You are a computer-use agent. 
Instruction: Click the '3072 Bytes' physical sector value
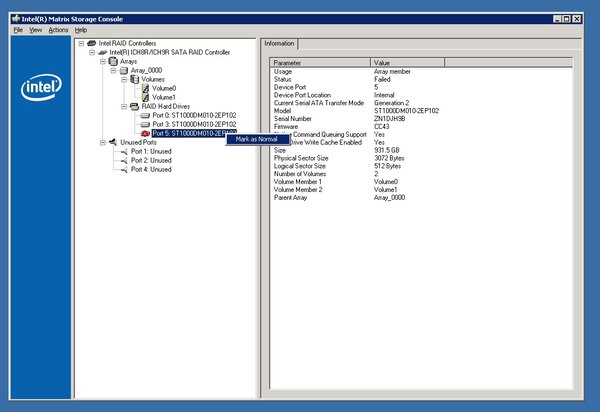(x=389, y=158)
